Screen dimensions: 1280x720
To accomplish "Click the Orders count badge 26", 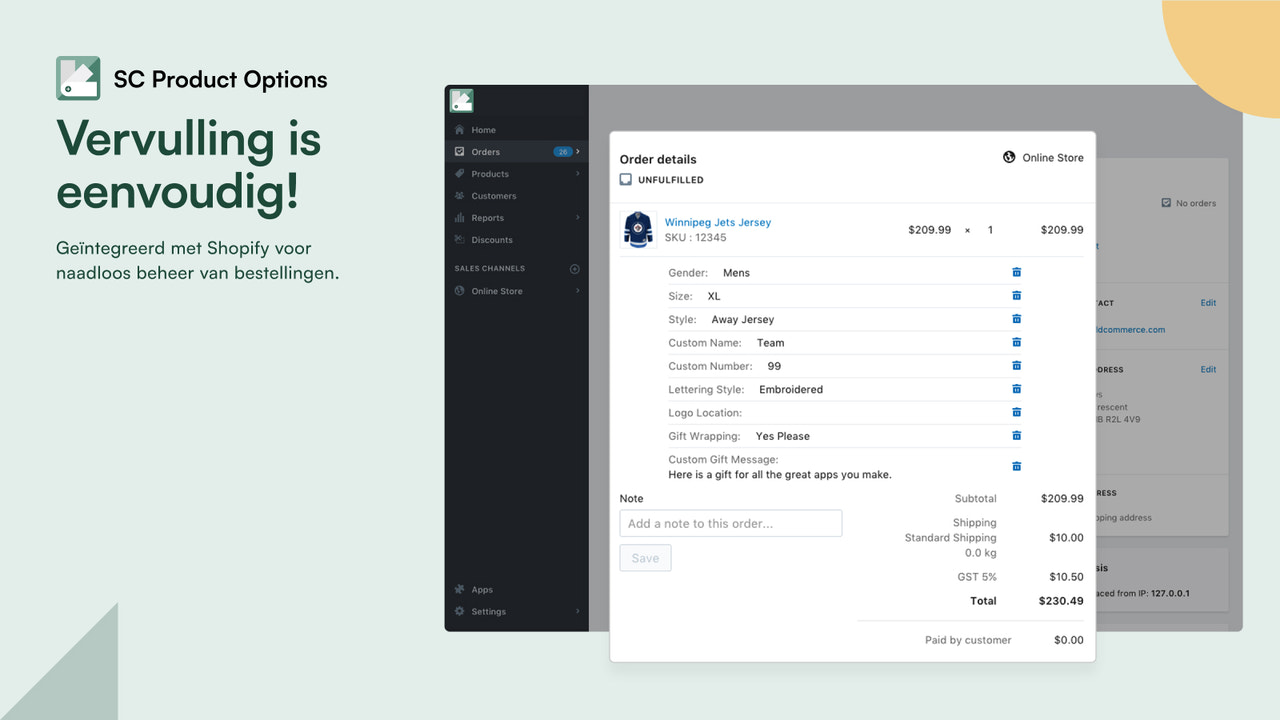I will [563, 152].
